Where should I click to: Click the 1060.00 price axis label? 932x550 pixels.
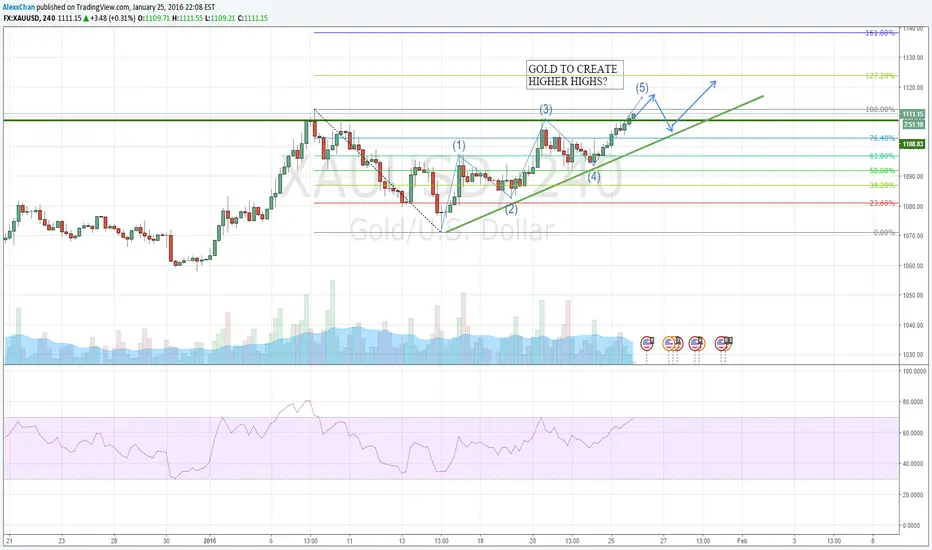[912, 266]
